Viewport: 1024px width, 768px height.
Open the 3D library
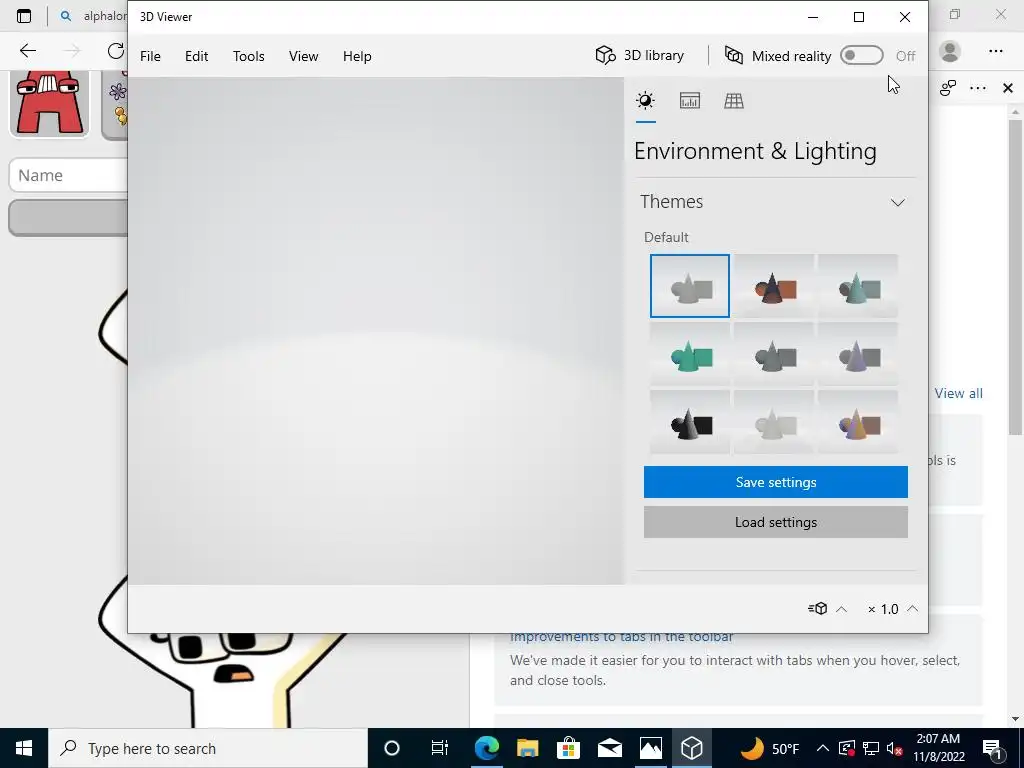coord(640,56)
